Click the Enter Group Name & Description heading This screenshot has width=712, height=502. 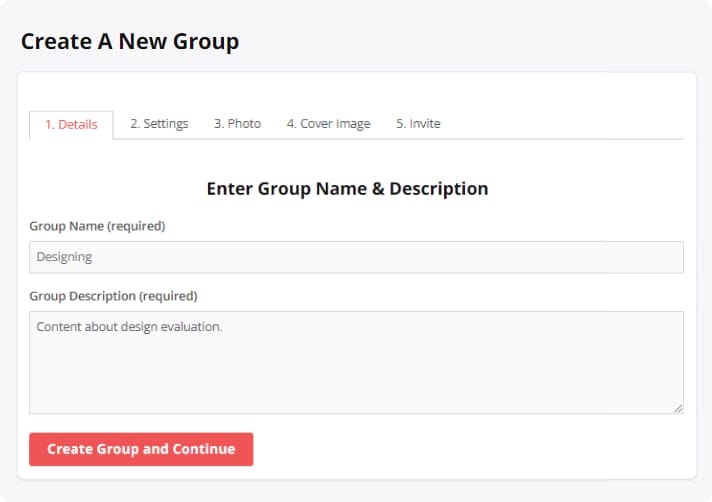pyautogui.click(x=347, y=188)
